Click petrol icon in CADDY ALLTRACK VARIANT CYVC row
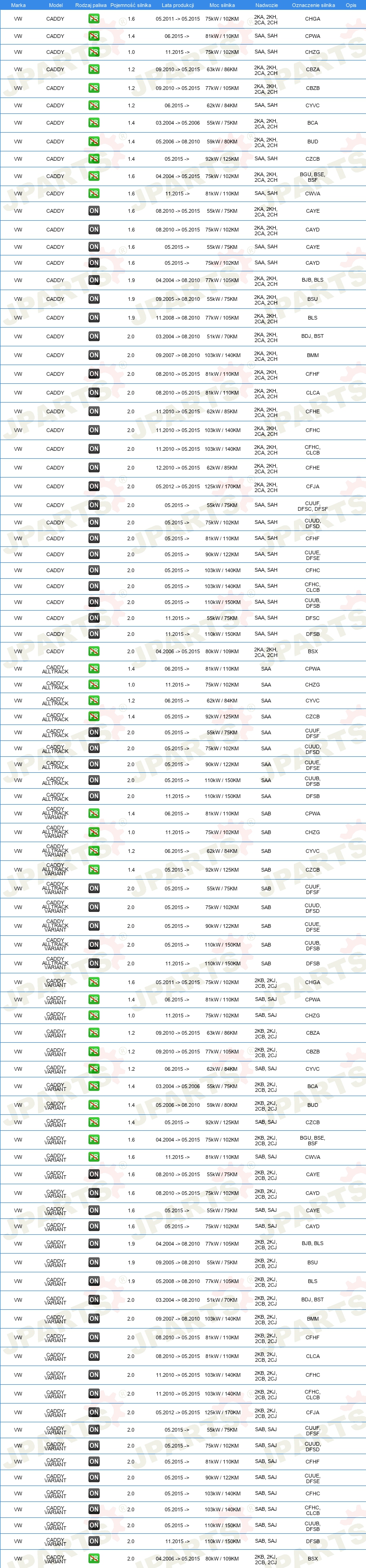This screenshot has height=1568, width=366. pos(94,851)
